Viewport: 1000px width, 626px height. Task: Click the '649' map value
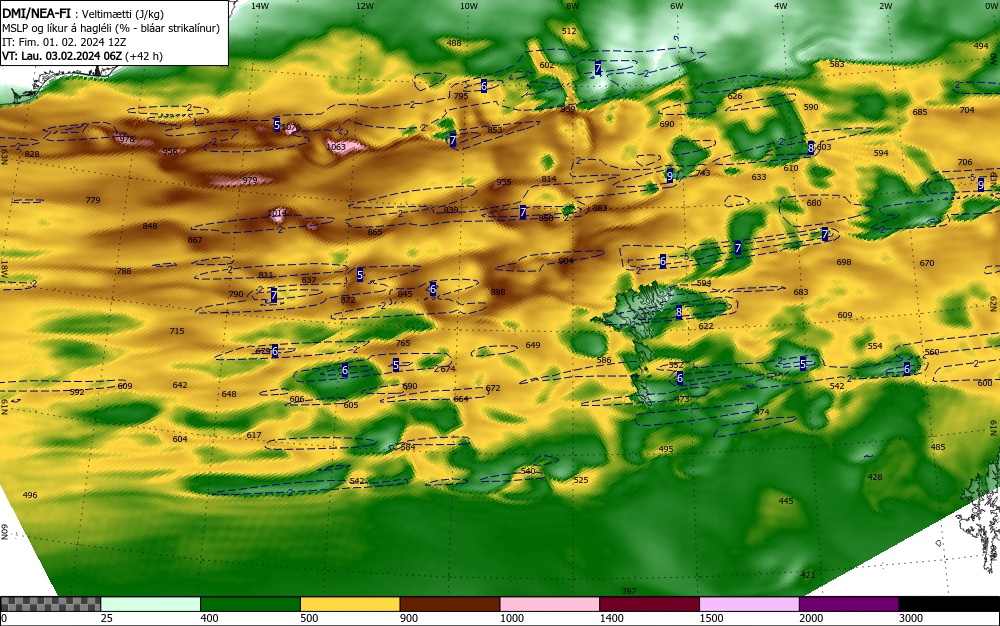pyautogui.click(x=533, y=346)
